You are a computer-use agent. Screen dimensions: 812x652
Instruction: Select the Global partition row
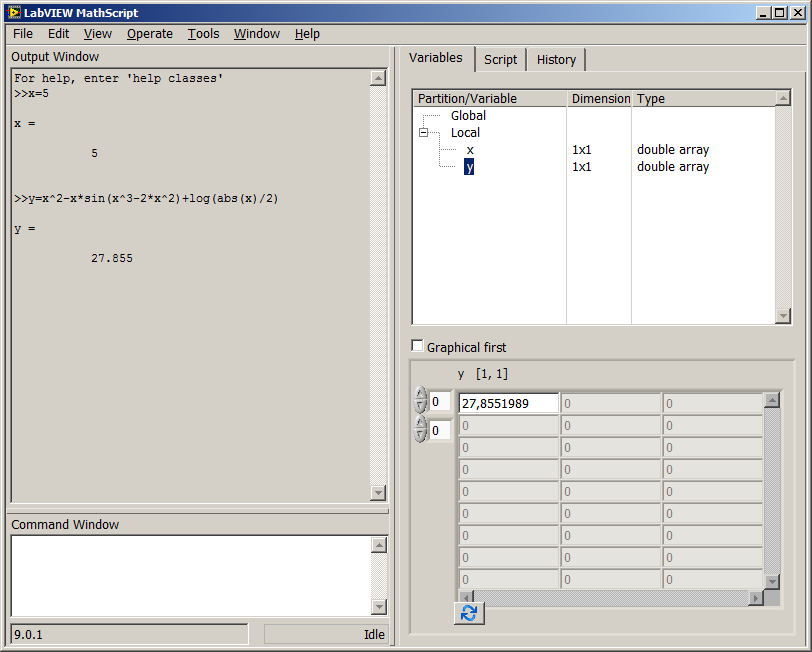coord(468,115)
